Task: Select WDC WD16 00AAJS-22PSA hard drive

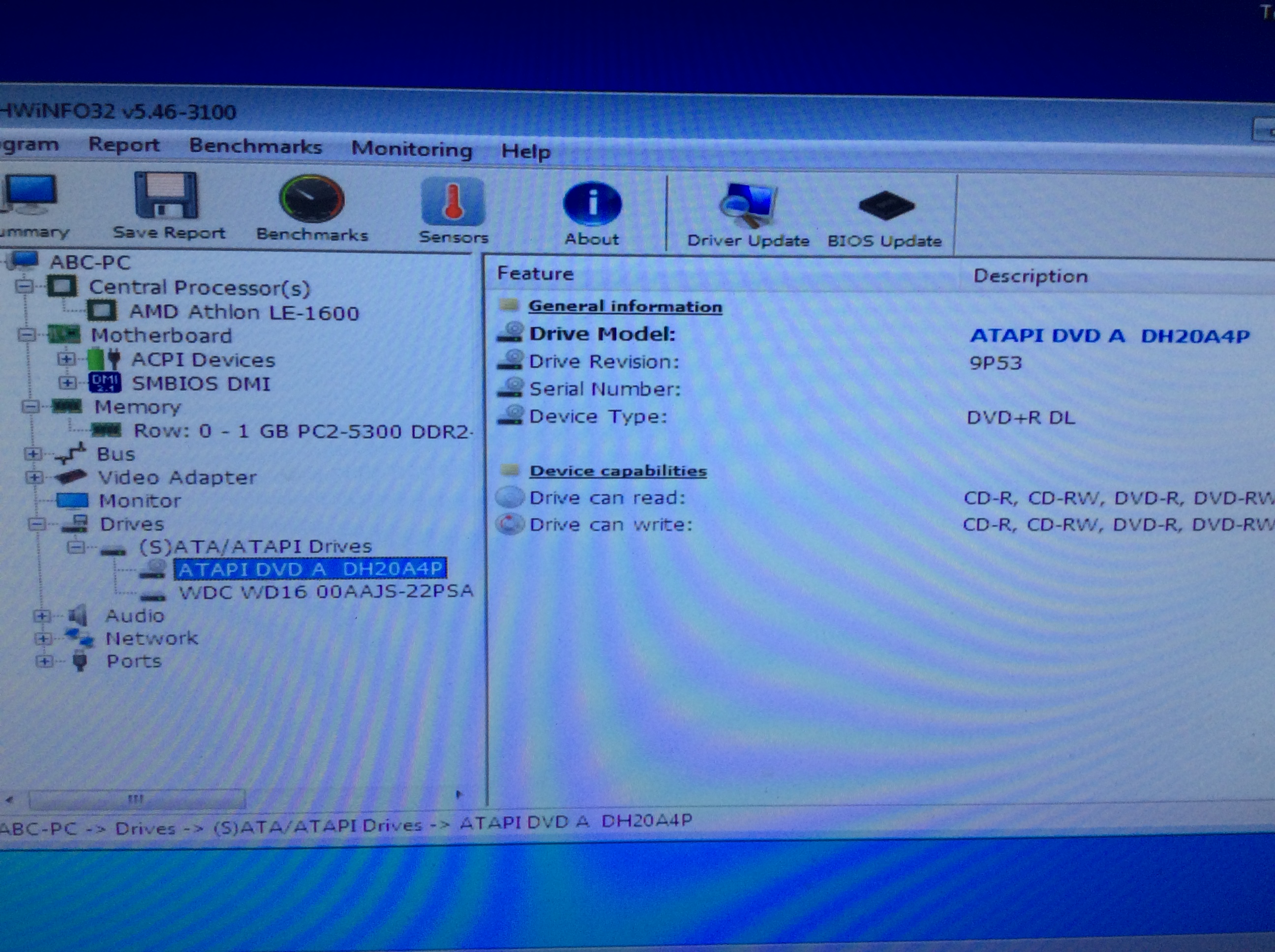Action: tap(326, 591)
